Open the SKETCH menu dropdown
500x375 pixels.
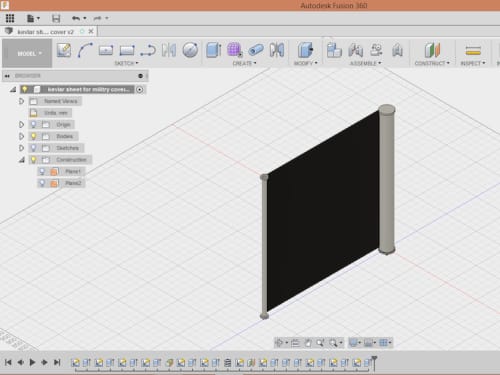tap(126, 63)
